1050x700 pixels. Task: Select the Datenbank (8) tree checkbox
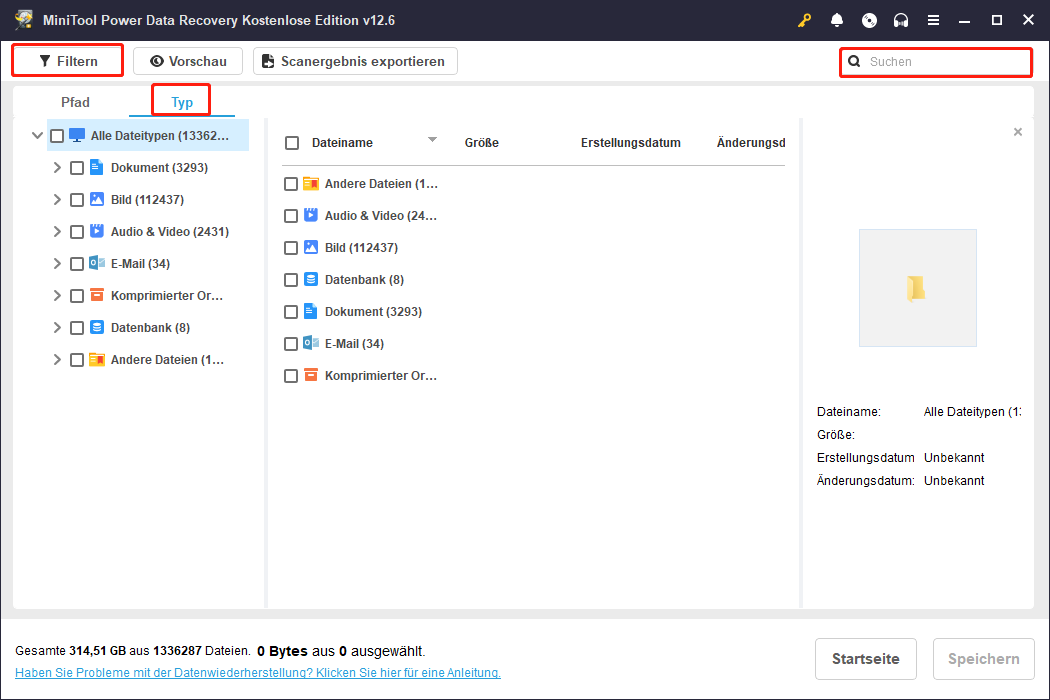pos(77,328)
